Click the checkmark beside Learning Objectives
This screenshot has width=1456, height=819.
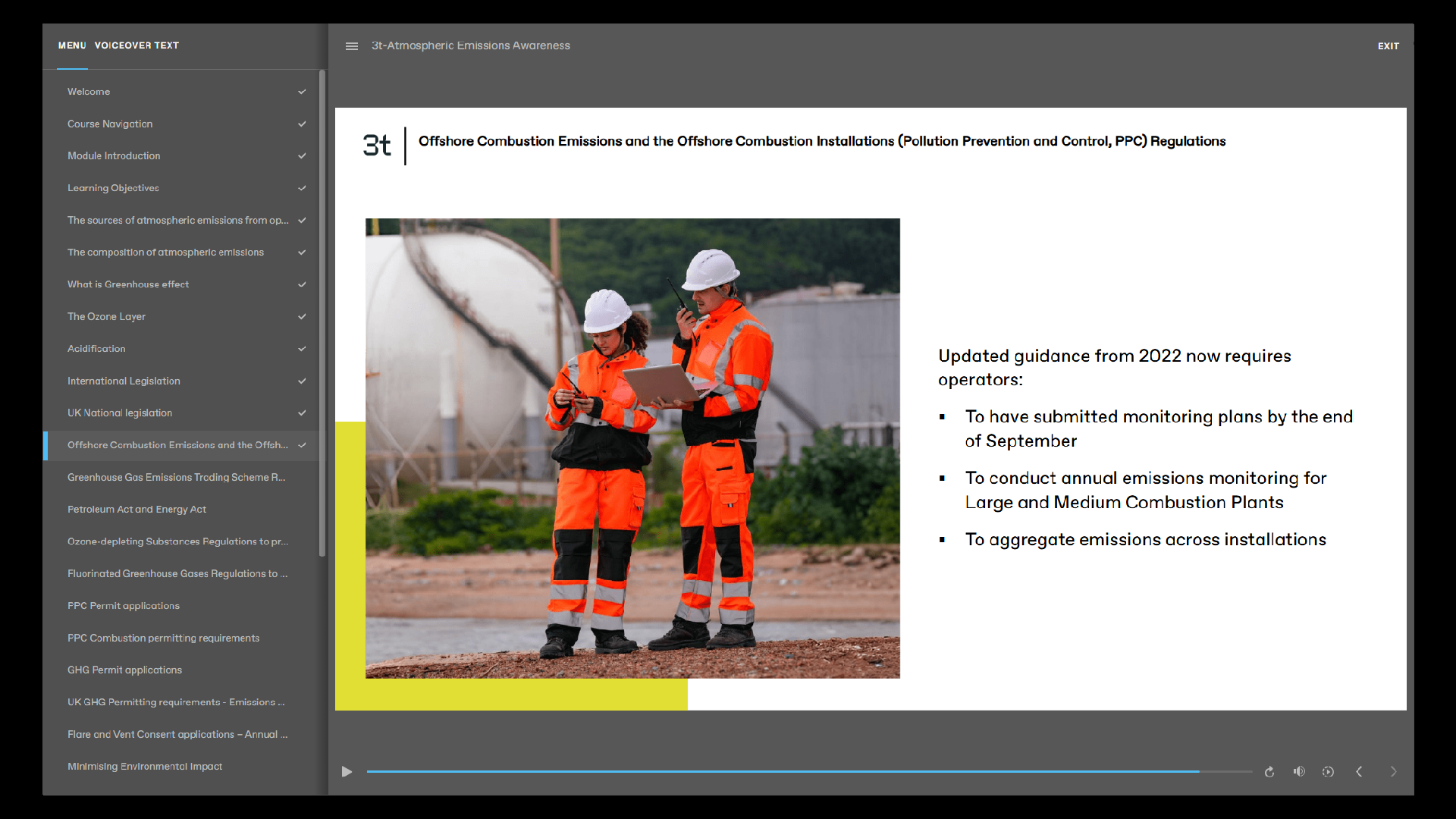pyautogui.click(x=302, y=188)
